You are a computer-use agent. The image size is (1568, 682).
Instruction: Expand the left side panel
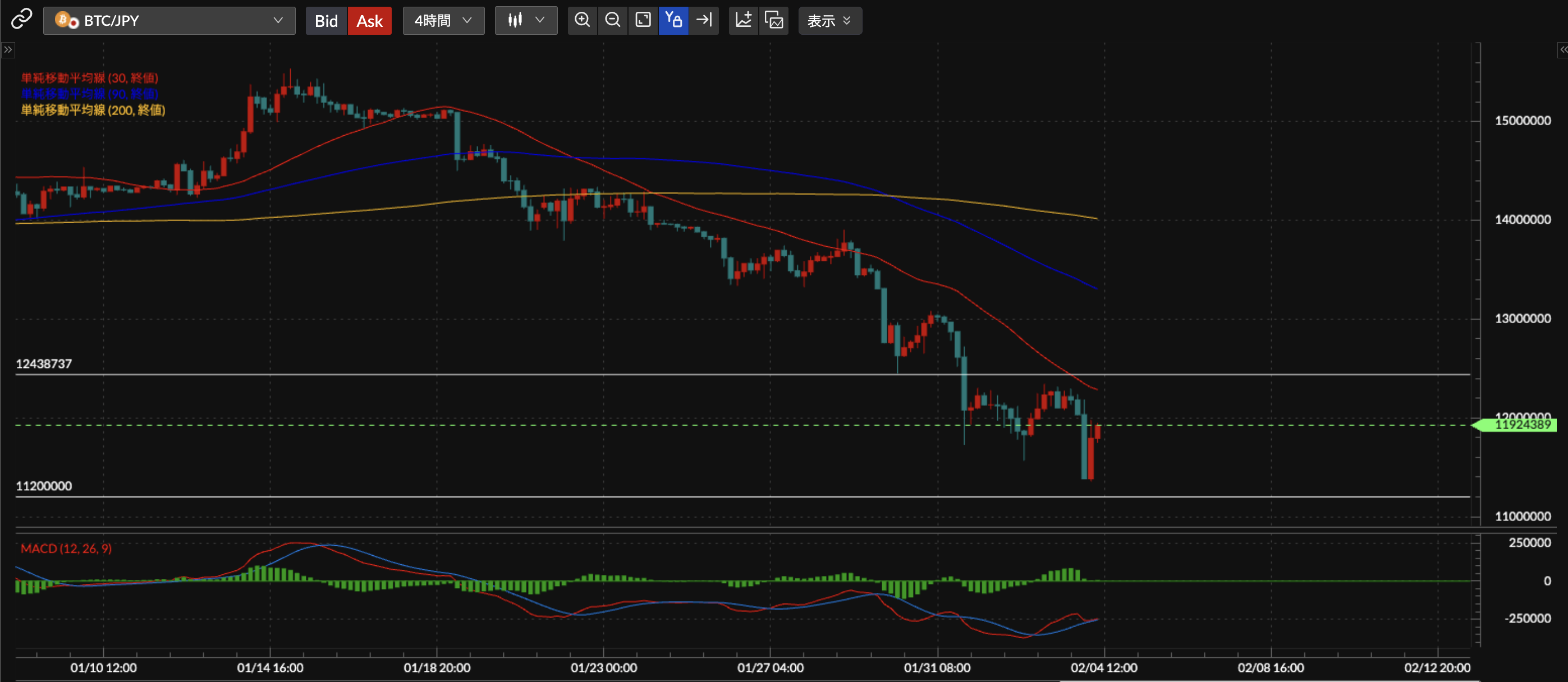(8, 49)
